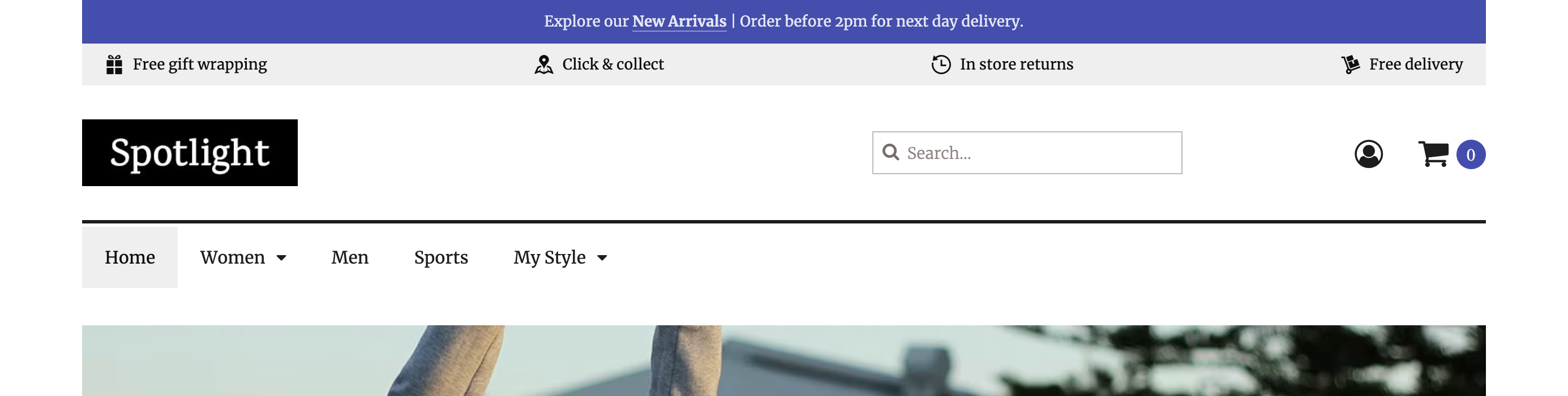Select the Sports menu item
The height and width of the screenshot is (396, 1568).
click(x=441, y=257)
